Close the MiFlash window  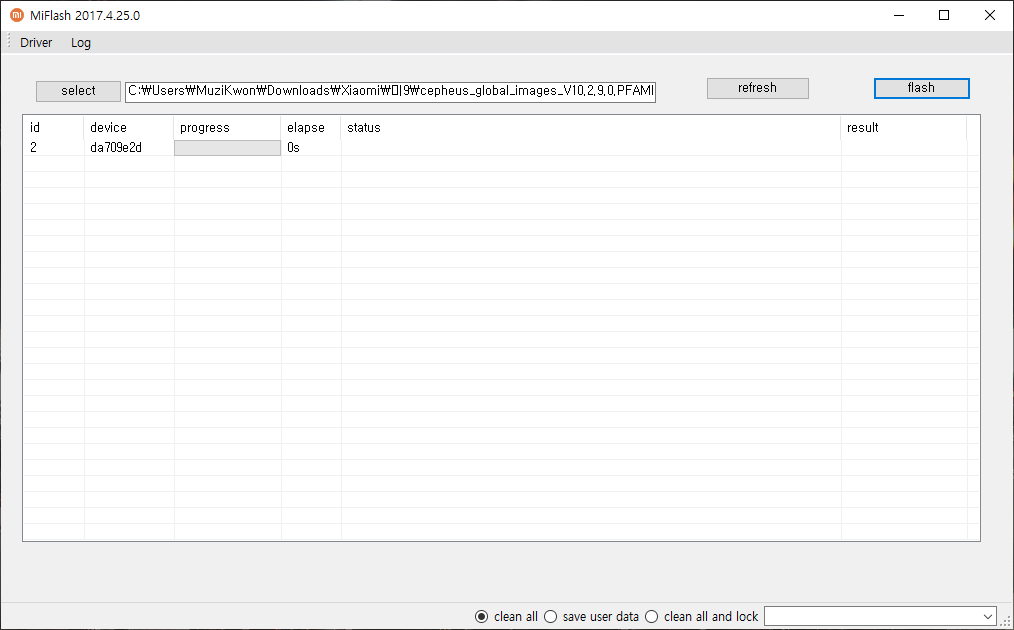(989, 16)
